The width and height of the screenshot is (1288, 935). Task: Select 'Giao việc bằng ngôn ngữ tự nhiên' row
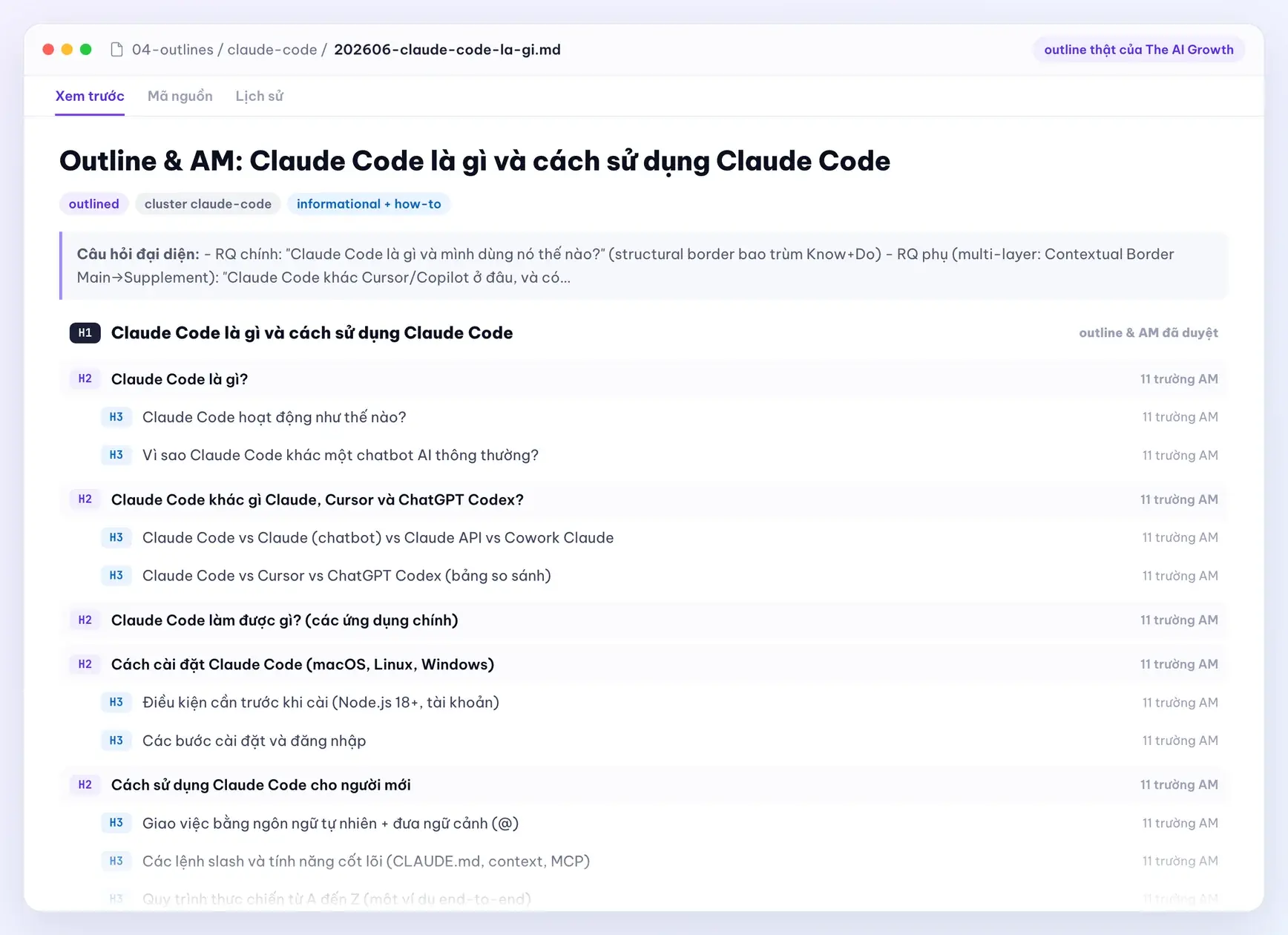[x=643, y=823]
